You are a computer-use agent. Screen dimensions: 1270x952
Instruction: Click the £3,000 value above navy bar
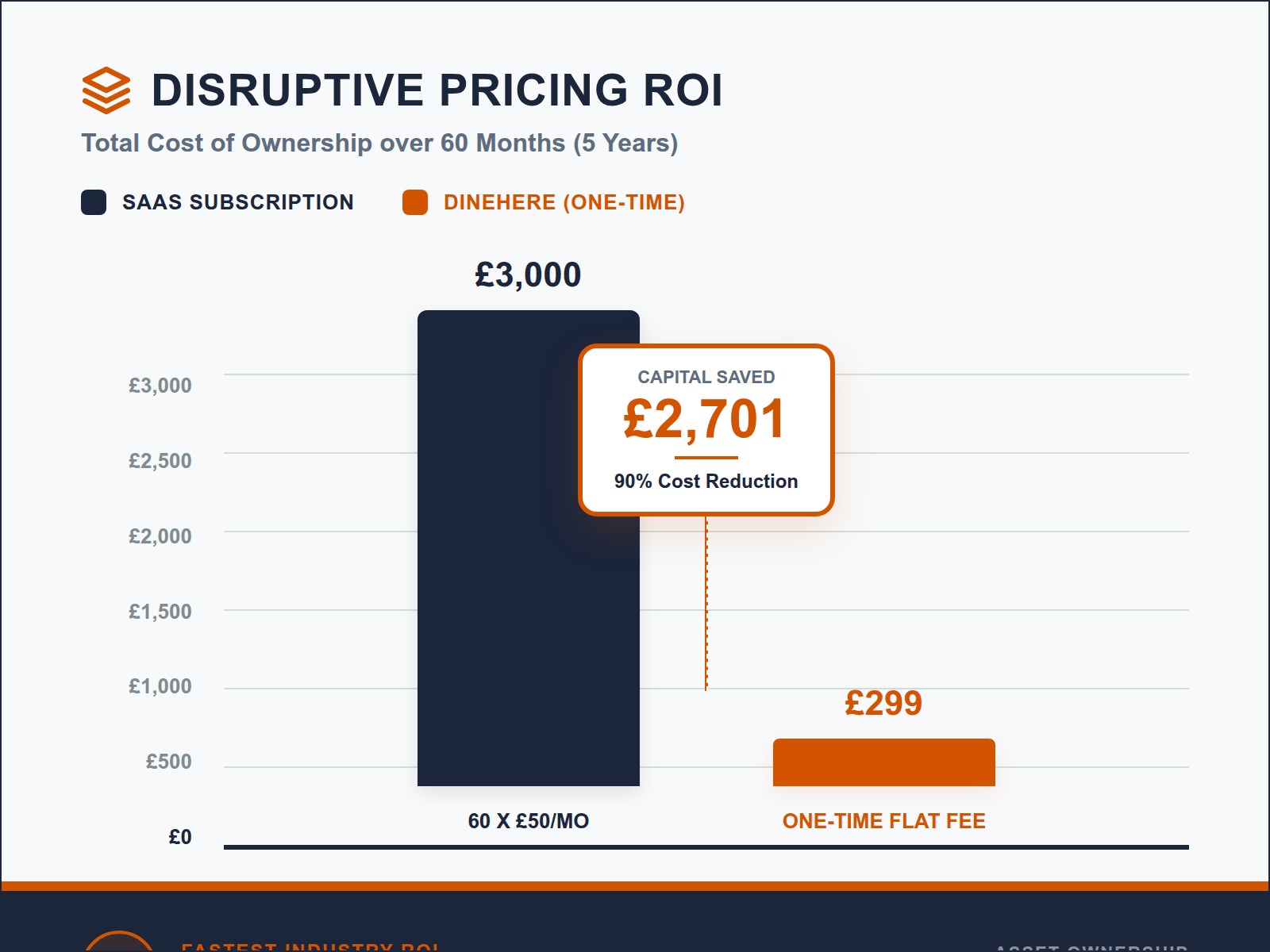(528, 275)
